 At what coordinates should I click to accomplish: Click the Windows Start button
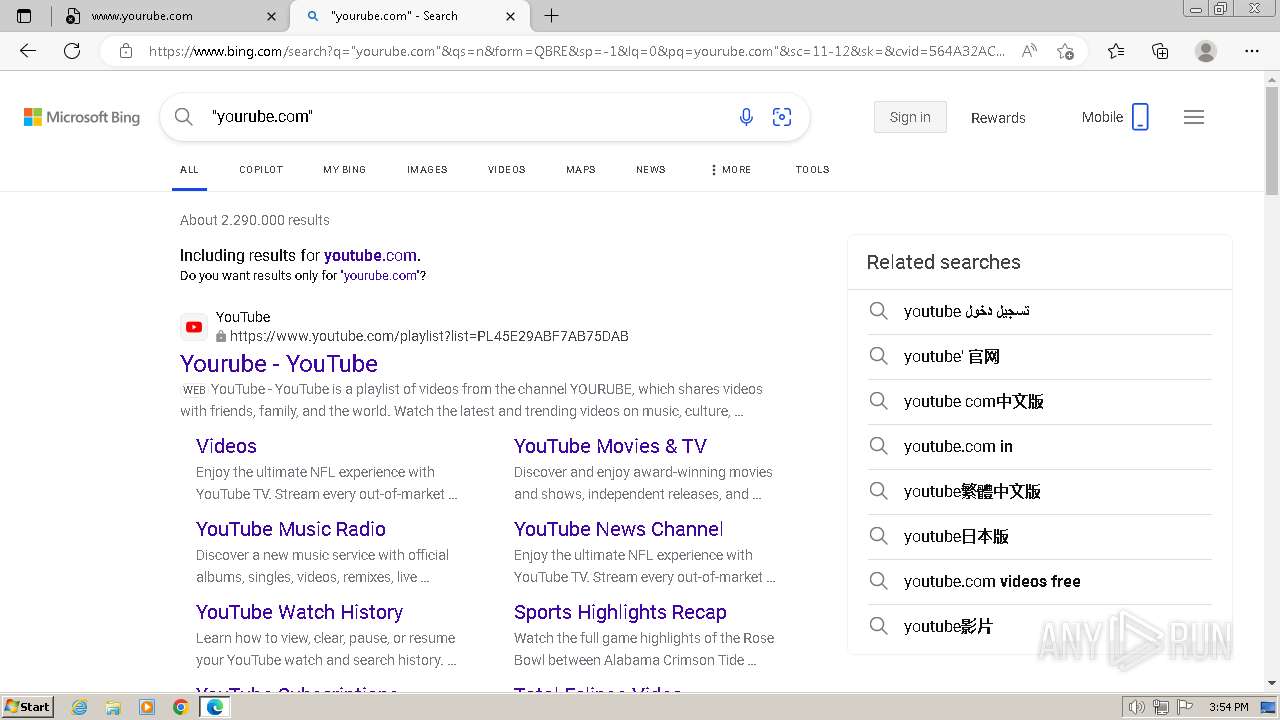pyautogui.click(x=27, y=707)
